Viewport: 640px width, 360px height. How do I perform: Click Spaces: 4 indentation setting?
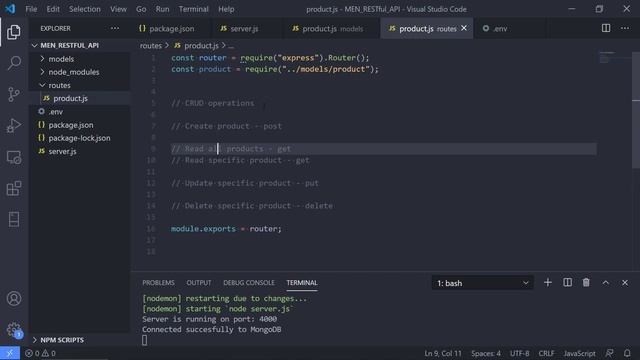486,353
